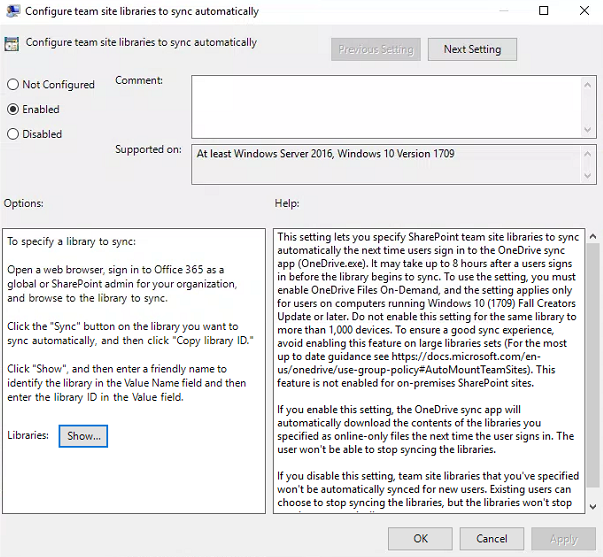Click the Help: label
The width and height of the screenshot is (603, 557).
(x=287, y=203)
